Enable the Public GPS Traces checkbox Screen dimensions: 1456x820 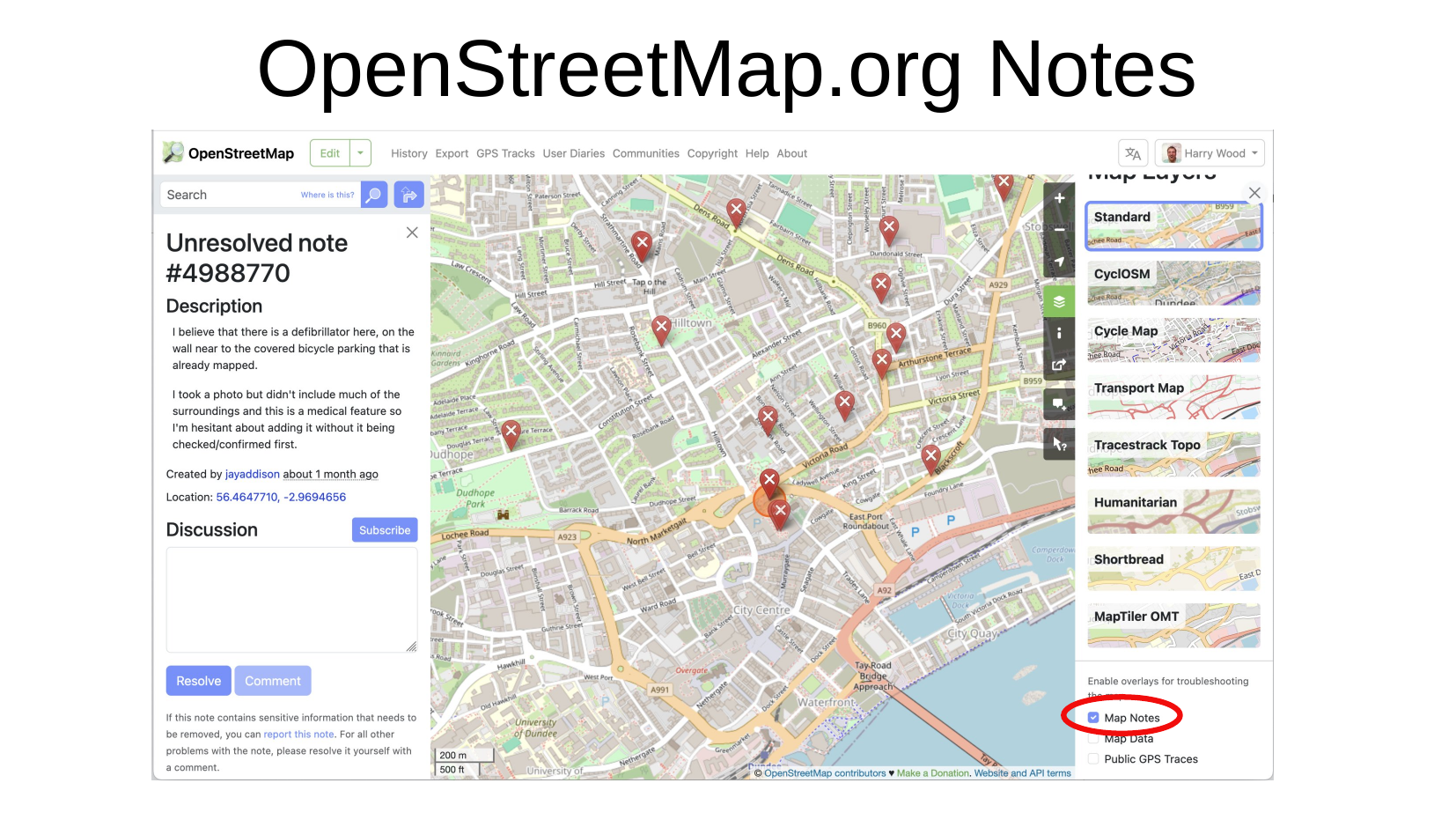click(1093, 759)
